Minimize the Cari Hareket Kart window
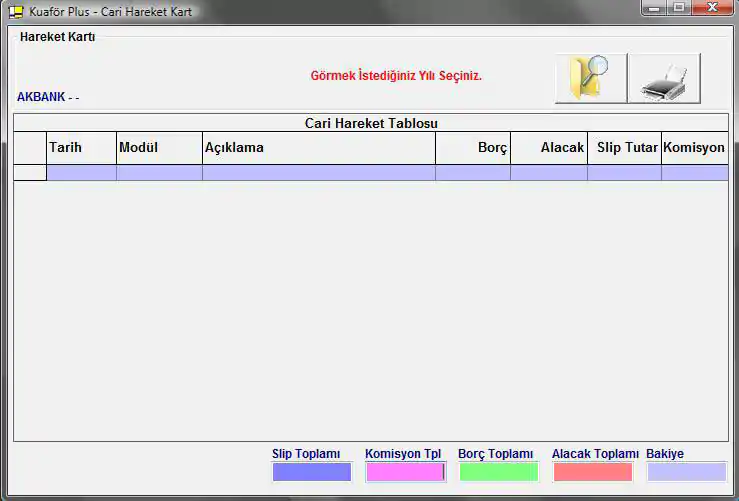Viewport: 739px width, 501px height. (x=655, y=9)
